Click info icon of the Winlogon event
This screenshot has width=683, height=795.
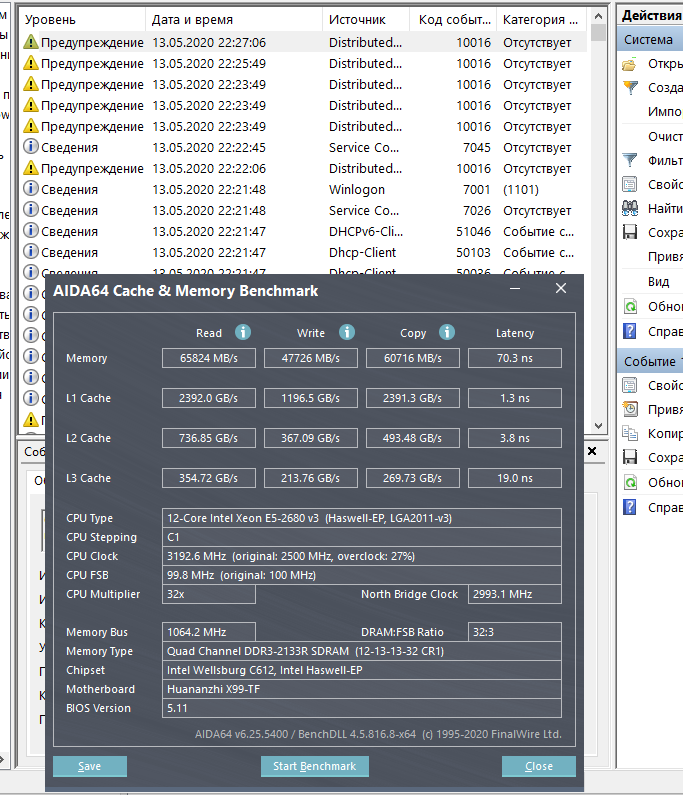[x=31, y=189]
